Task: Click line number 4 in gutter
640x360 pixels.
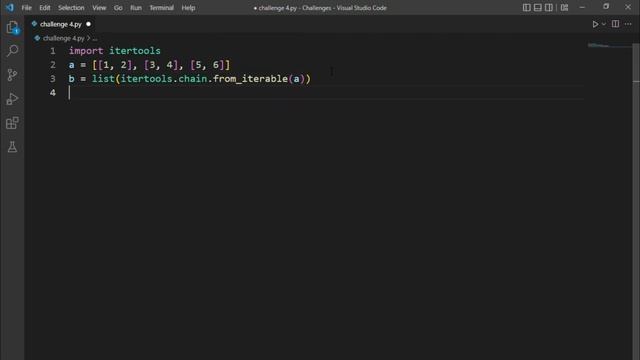Action: pos(53,93)
